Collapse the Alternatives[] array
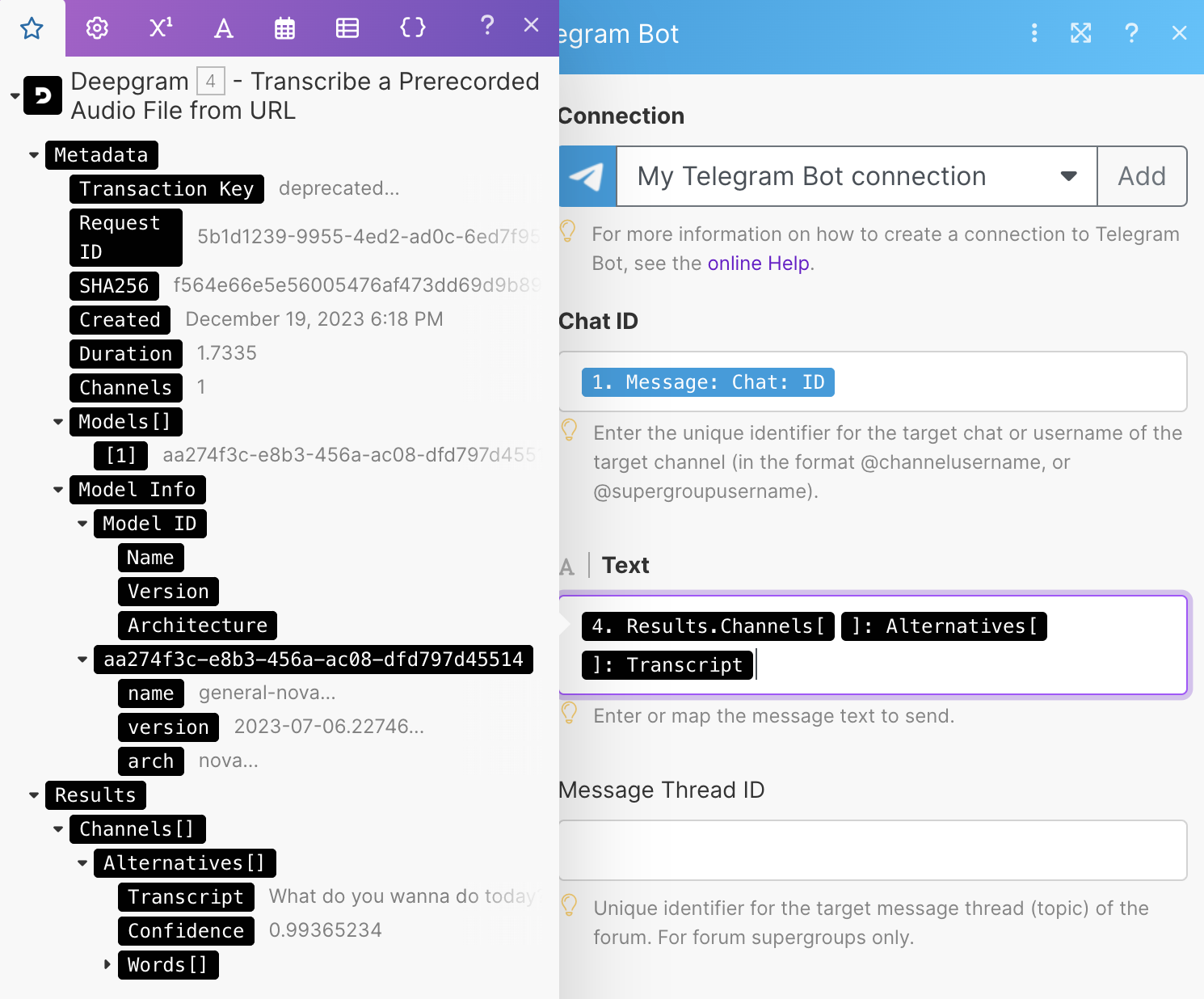1204x999 pixels. click(82, 863)
